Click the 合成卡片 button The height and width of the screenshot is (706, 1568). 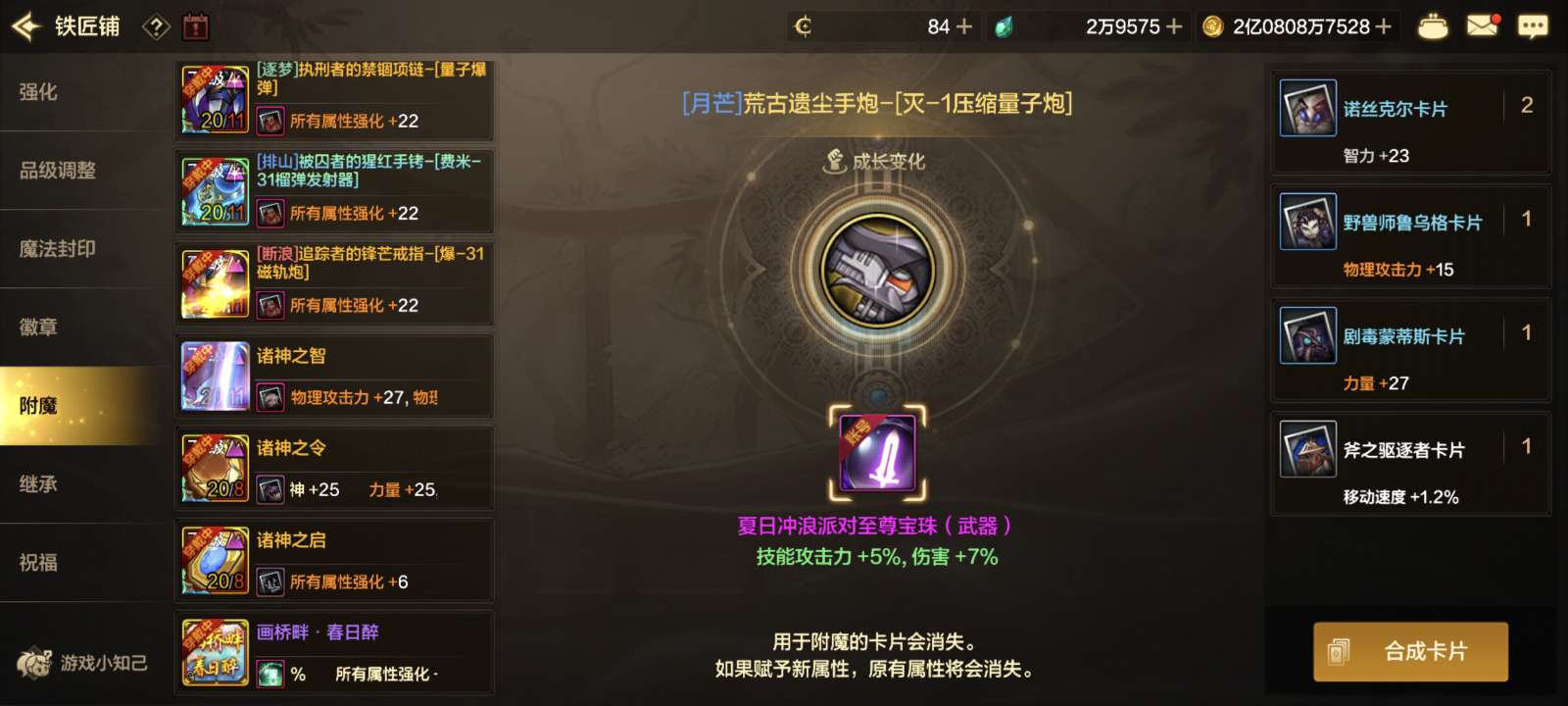pos(1410,651)
